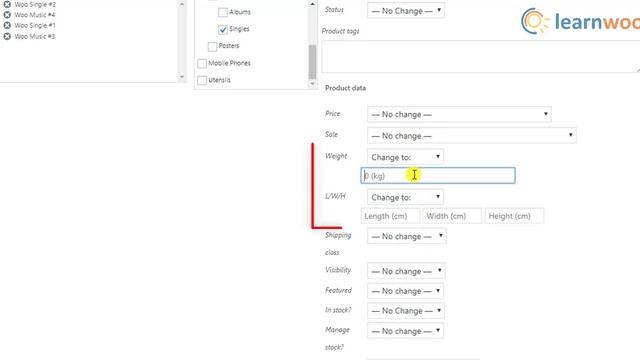Click into the Product tags text area
Viewport: 640px width, 360px height.
481,56
